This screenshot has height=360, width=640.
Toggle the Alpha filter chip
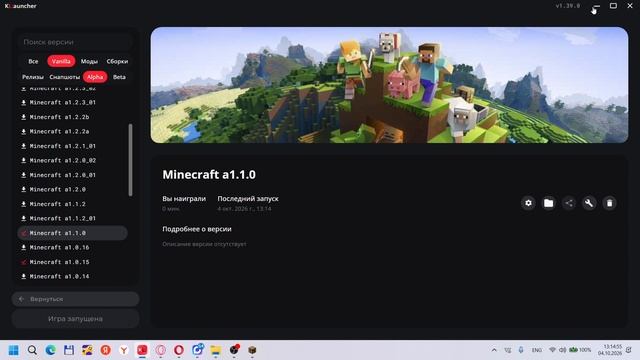pyautogui.click(x=95, y=77)
